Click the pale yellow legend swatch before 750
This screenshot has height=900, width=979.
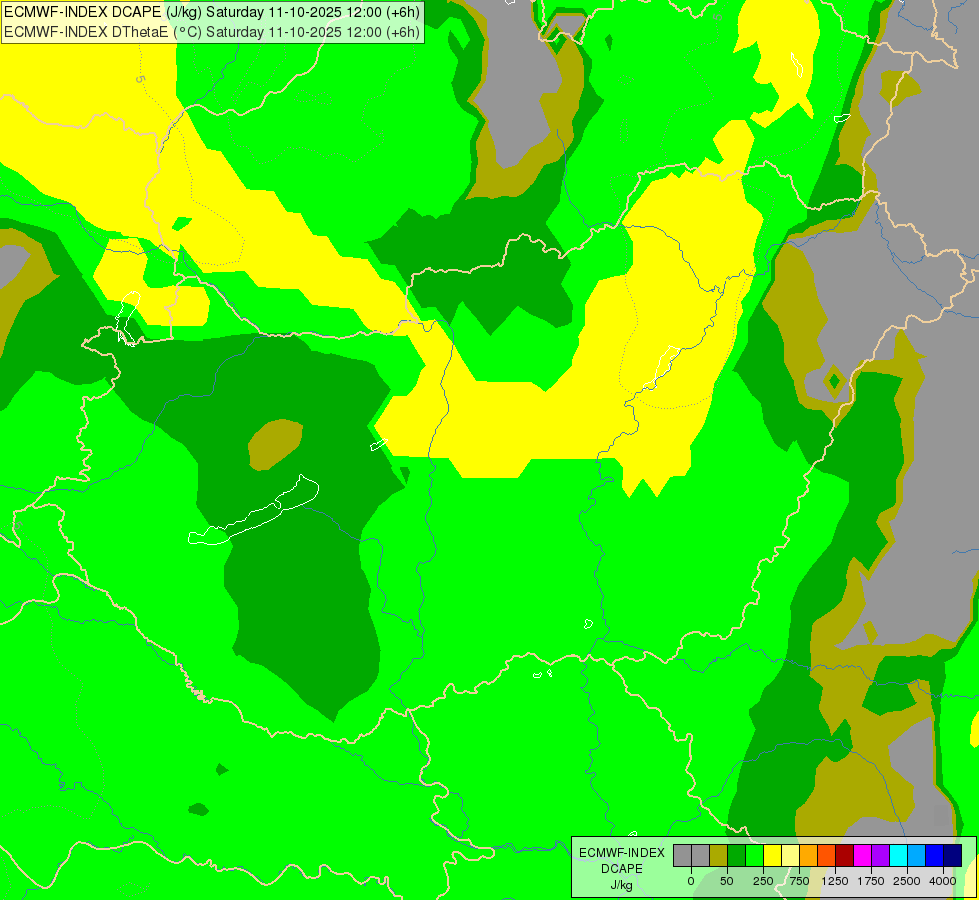pyautogui.click(x=790, y=856)
